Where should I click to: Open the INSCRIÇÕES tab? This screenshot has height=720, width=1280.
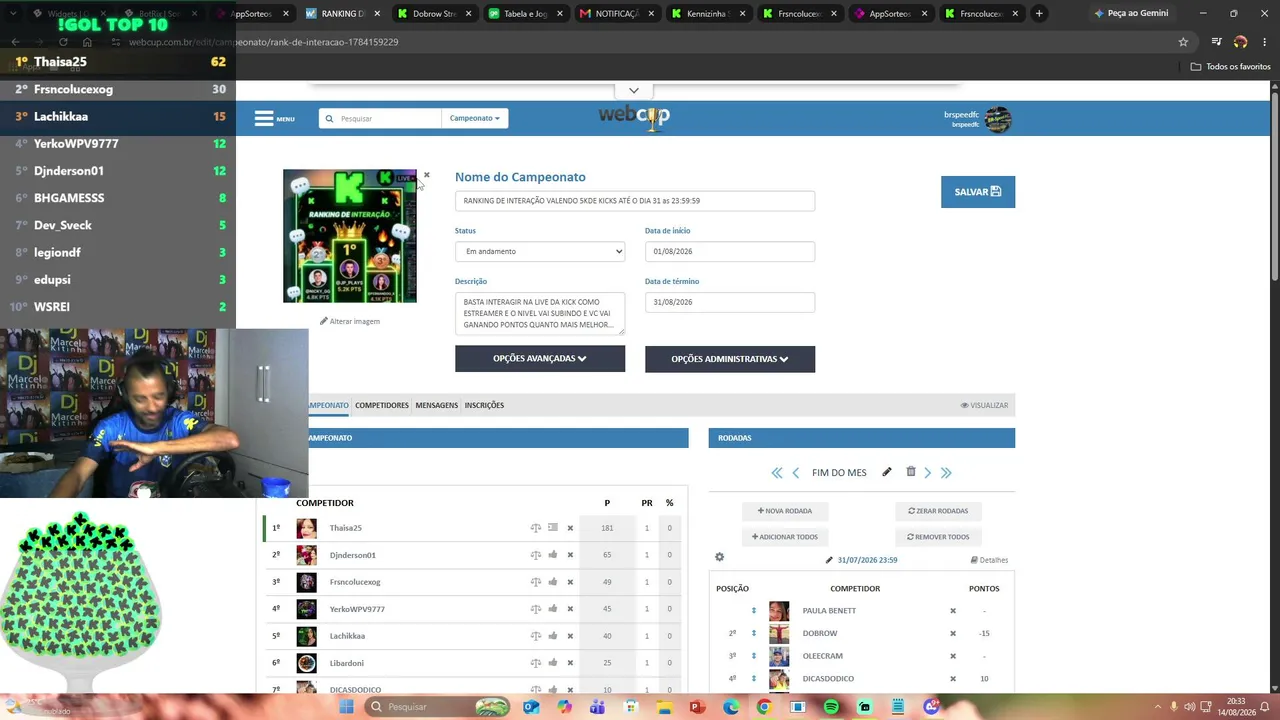(x=484, y=405)
